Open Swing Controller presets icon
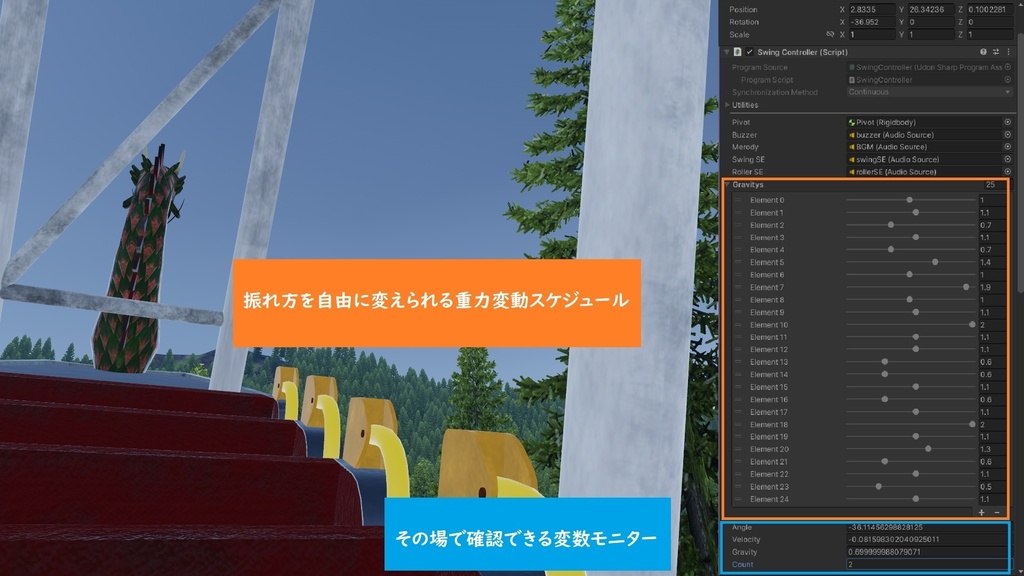 click(995, 52)
